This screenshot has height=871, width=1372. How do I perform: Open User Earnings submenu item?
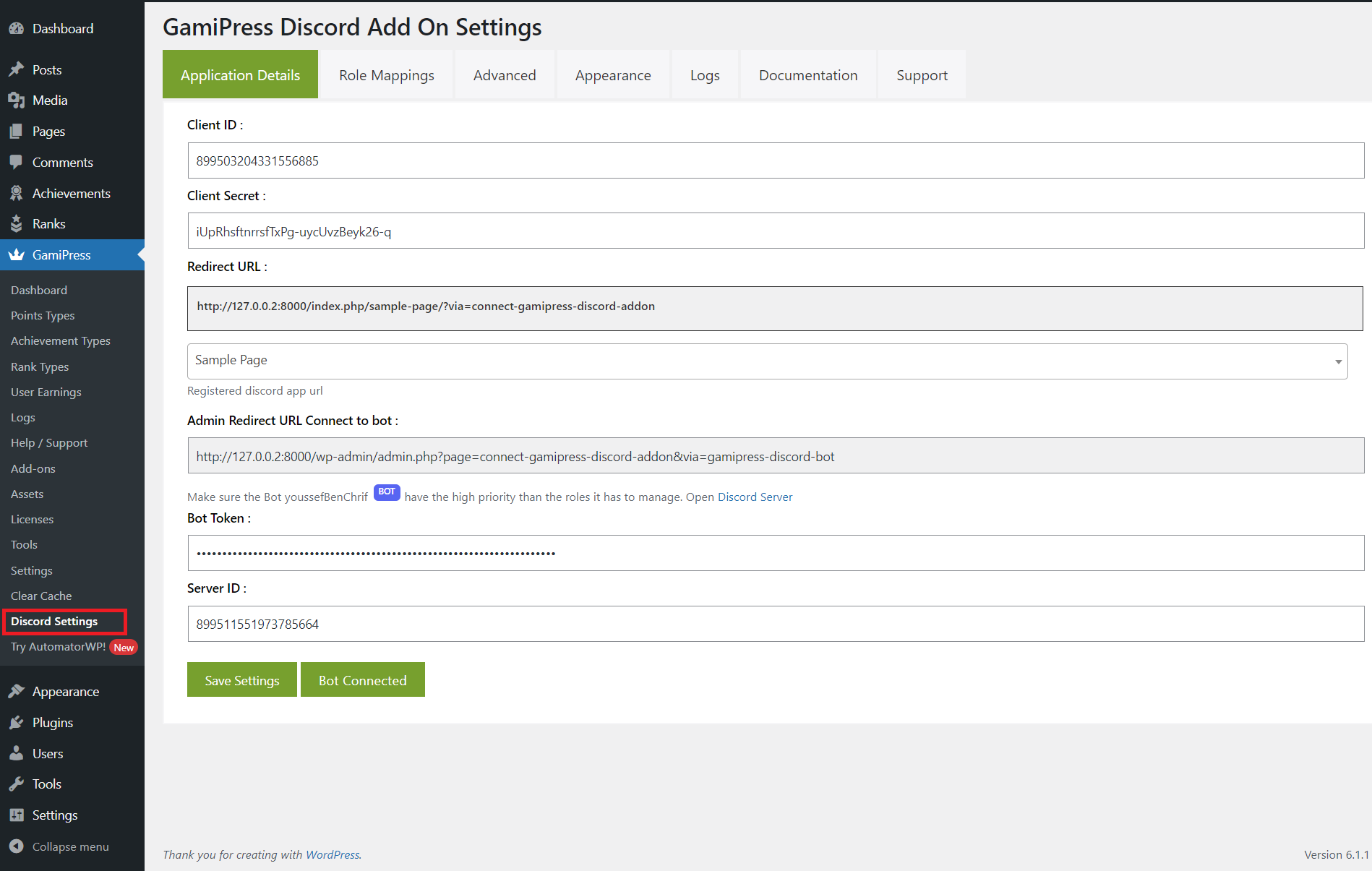point(46,392)
